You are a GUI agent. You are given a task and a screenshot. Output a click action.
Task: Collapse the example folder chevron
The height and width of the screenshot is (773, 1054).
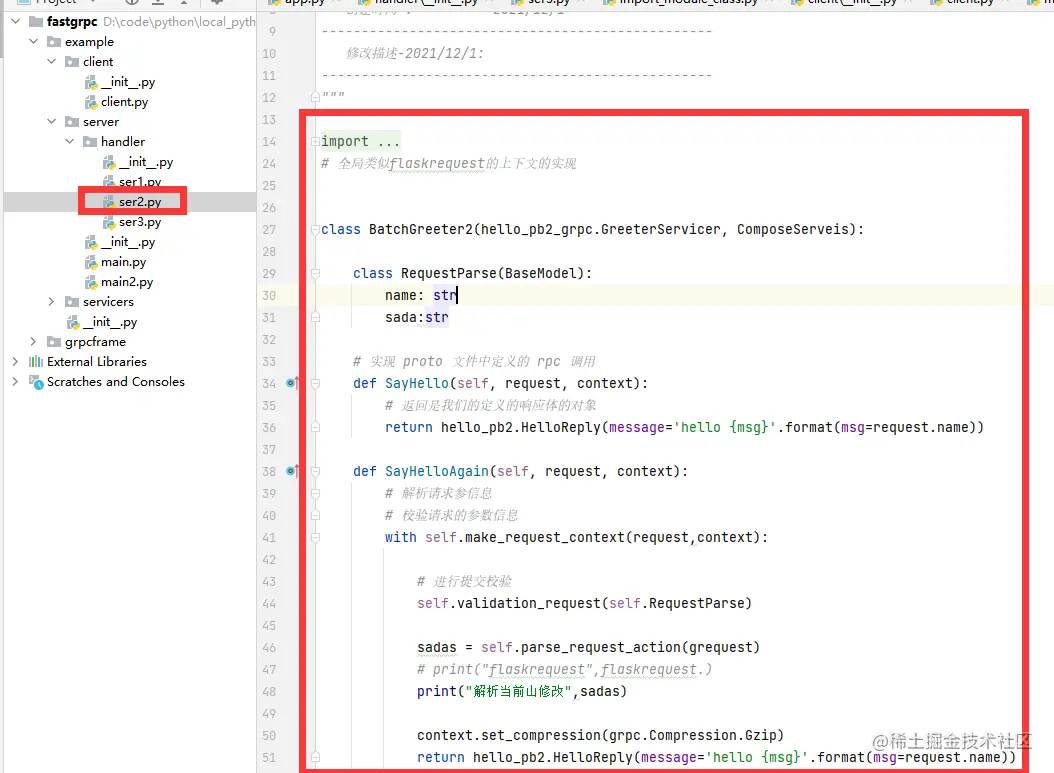(x=34, y=42)
